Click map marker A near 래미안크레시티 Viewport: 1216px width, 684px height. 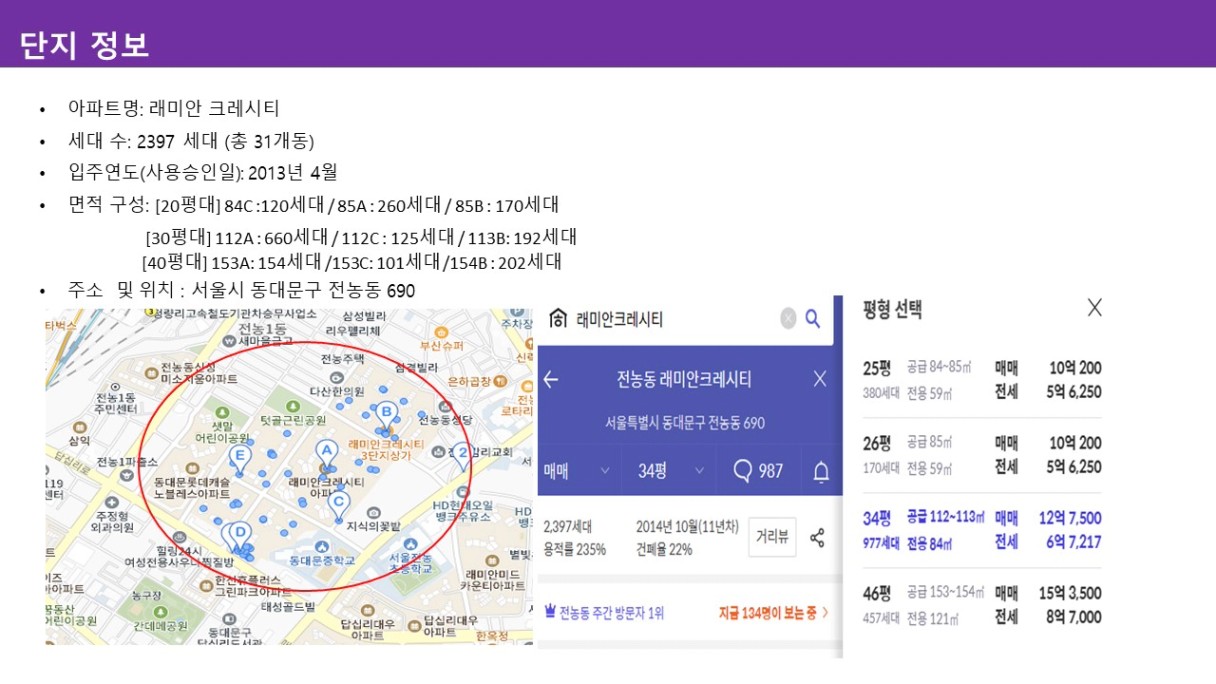(325, 453)
